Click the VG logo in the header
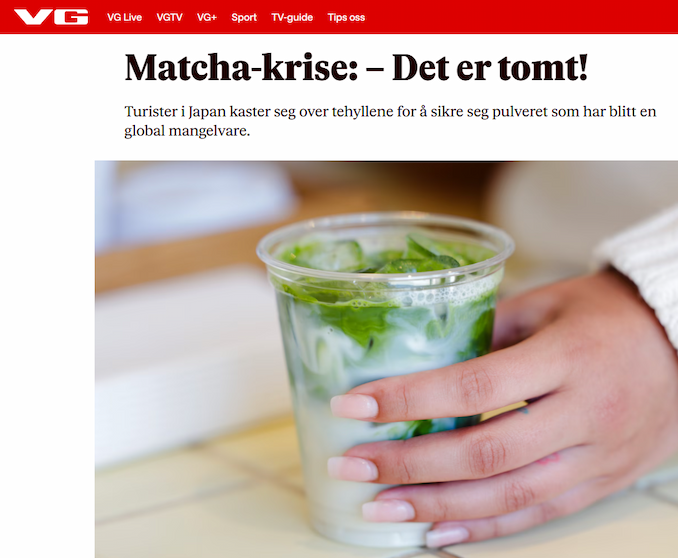Screen dimensions: 678x558 pyautogui.click(x=51, y=17)
